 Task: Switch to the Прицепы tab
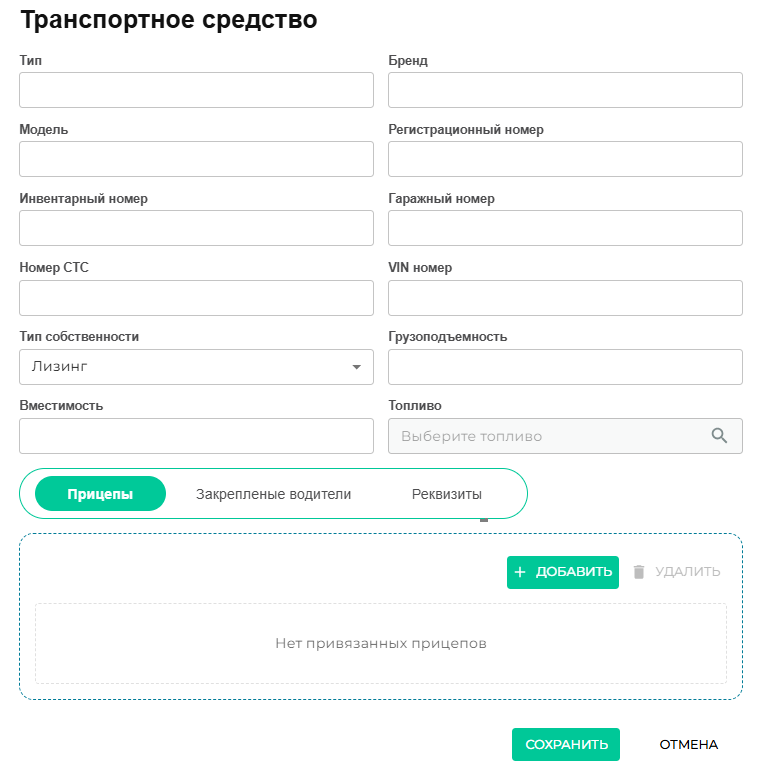click(x=100, y=494)
